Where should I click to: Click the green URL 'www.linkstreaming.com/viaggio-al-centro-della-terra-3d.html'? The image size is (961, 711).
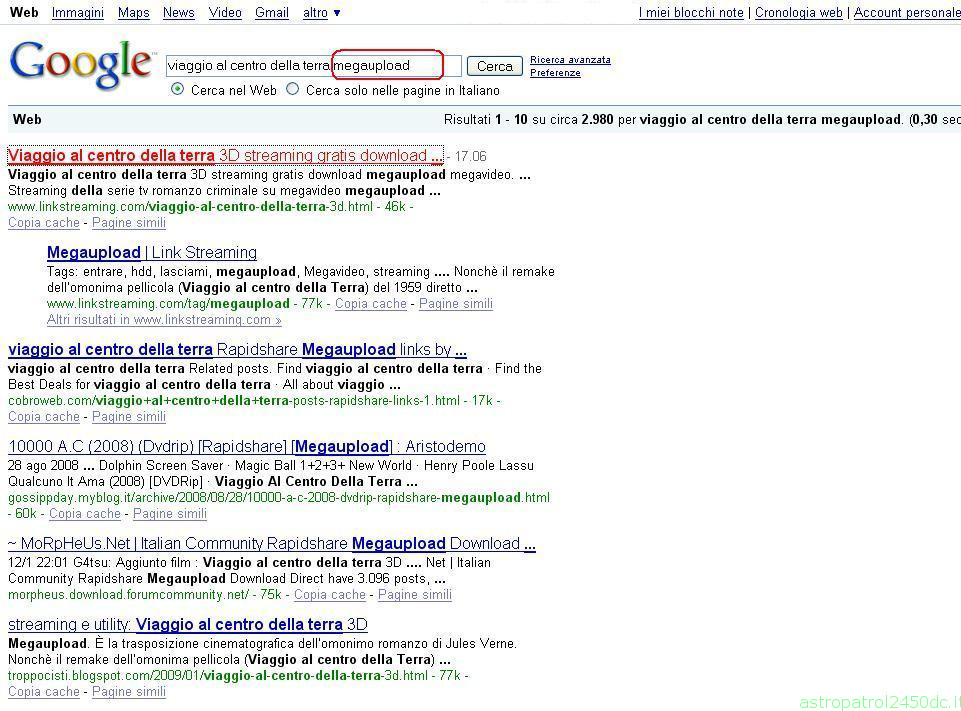pyautogui.click(x=191, y=207)
